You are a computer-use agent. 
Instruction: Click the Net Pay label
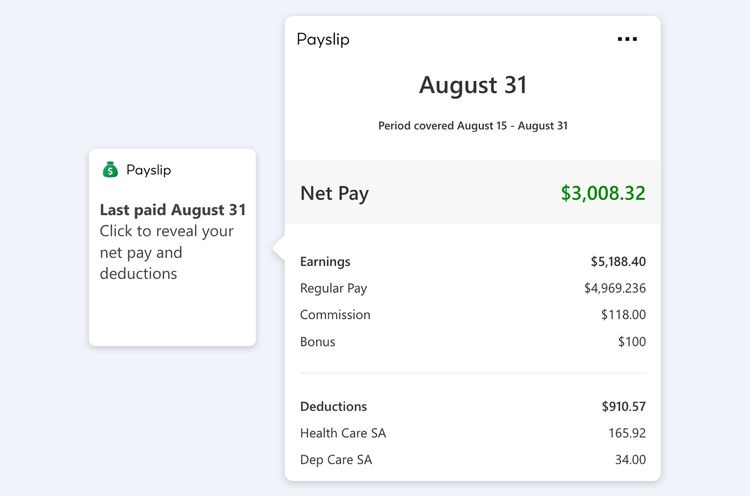point(334,193)
